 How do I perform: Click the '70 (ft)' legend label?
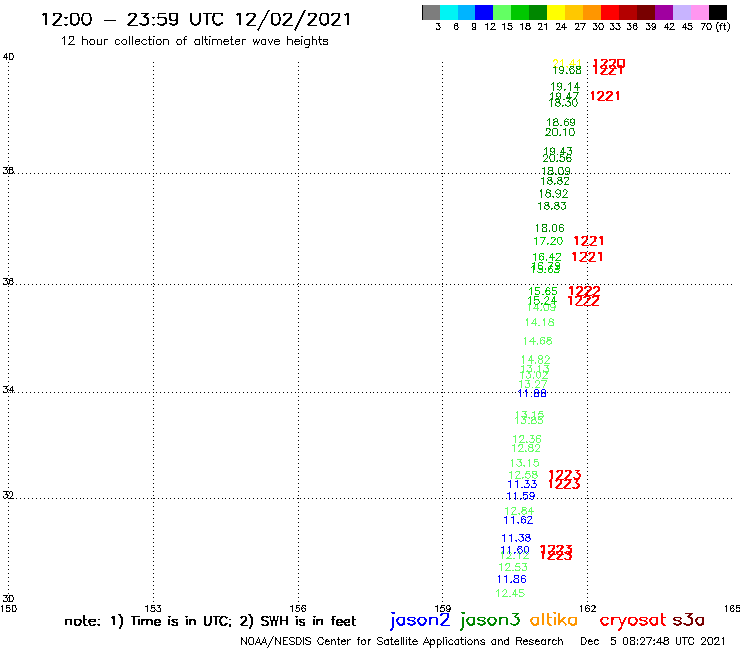coord(715,26)
